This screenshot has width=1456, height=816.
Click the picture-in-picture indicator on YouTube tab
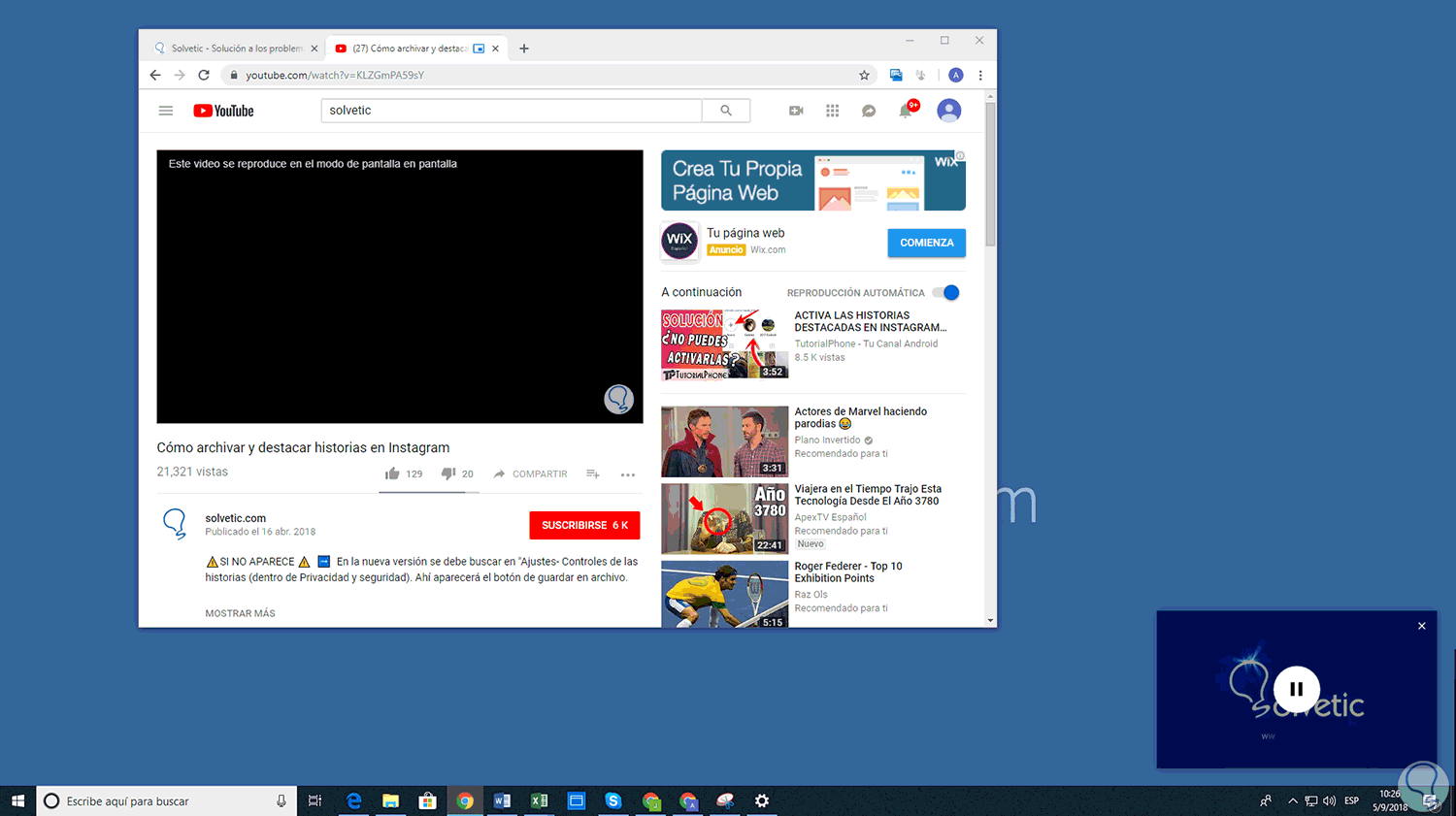(x=479, y=49)
